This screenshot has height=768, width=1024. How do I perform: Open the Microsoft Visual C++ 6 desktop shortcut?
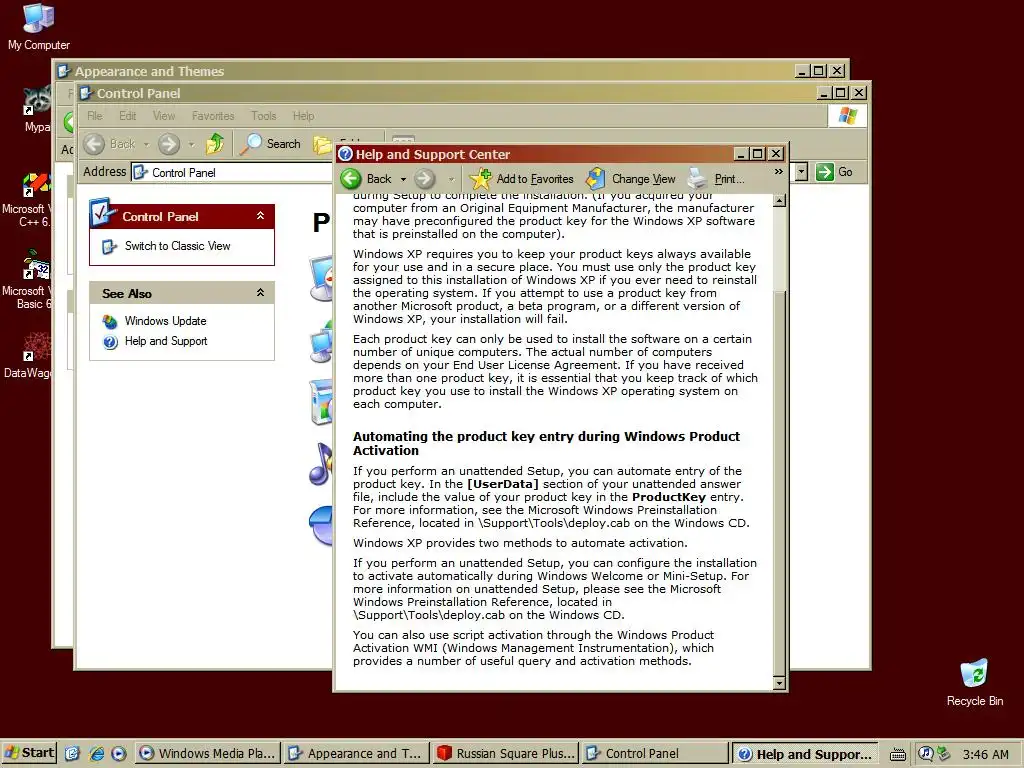[26, 199]
